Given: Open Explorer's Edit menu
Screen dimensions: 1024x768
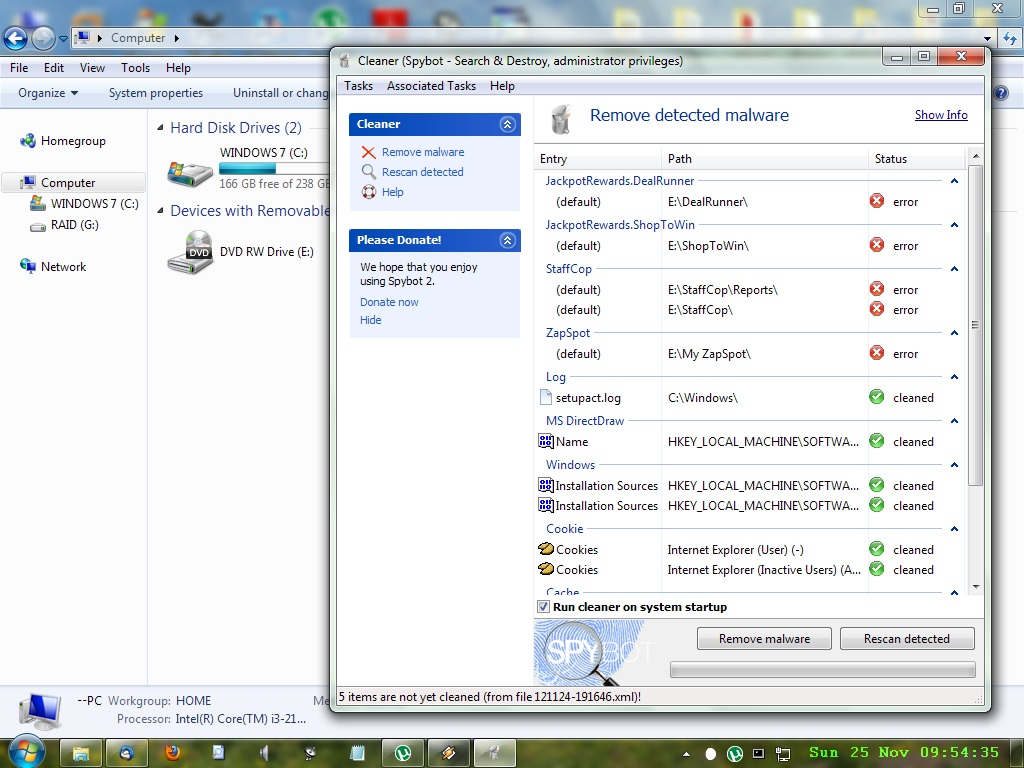Looking at the screenshot, I should [x=54, y=68].
